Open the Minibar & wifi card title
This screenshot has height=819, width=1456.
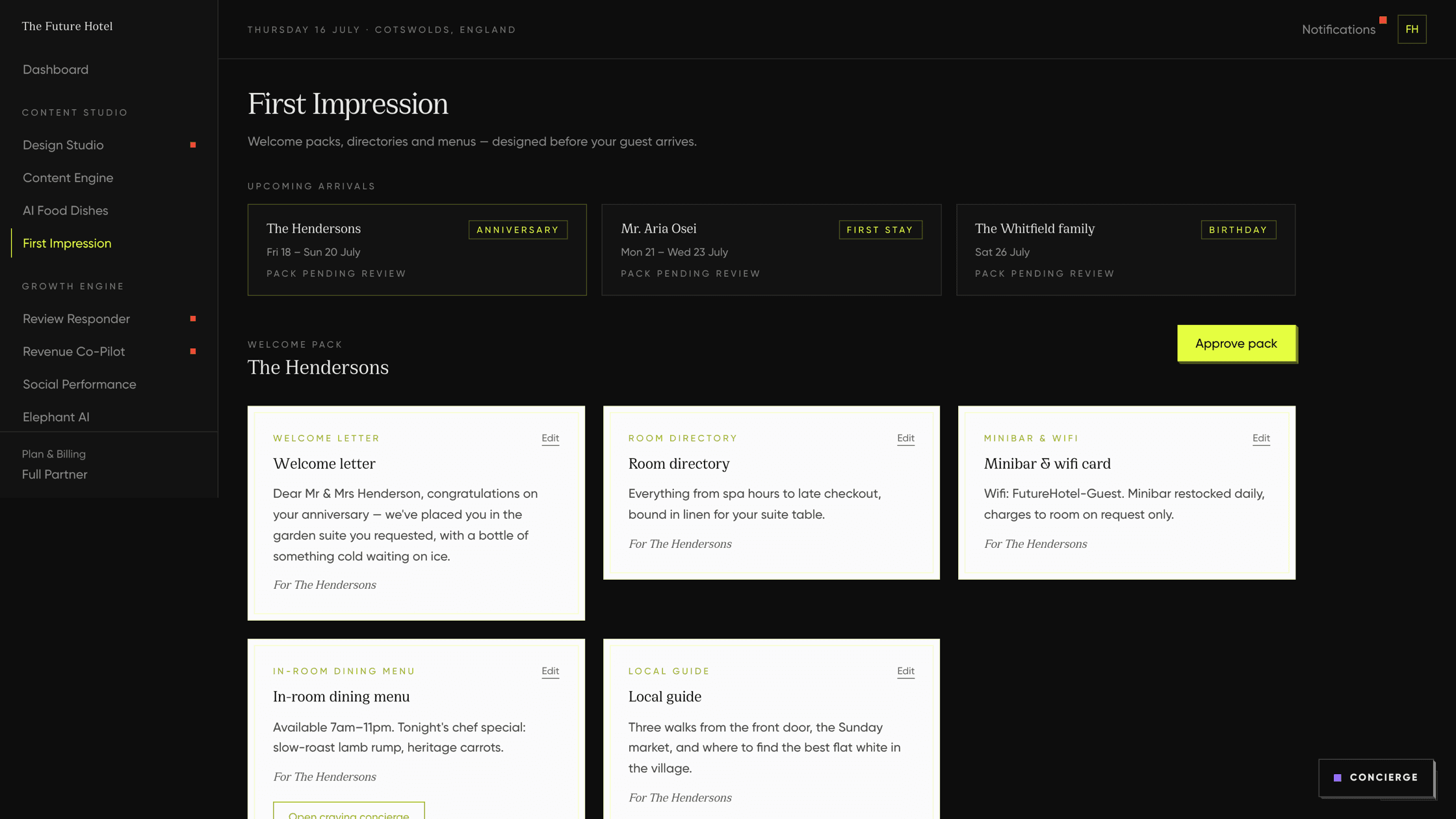[1047, 464]
